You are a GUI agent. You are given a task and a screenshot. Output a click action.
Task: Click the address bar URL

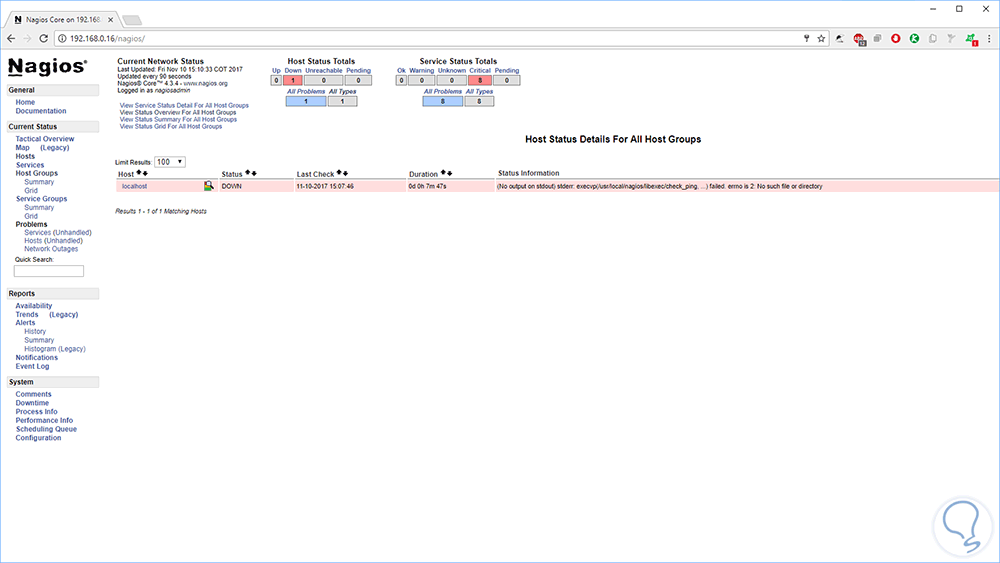click(107, 38)
